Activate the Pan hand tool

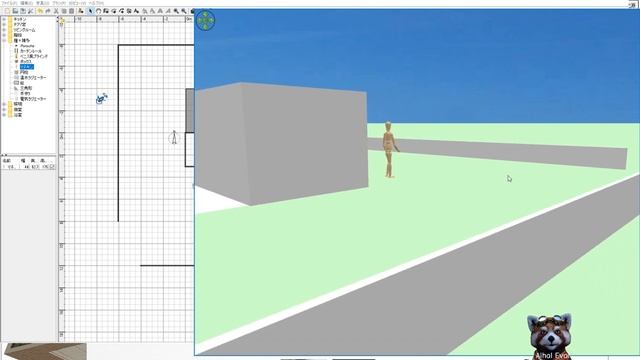point(99,11)
